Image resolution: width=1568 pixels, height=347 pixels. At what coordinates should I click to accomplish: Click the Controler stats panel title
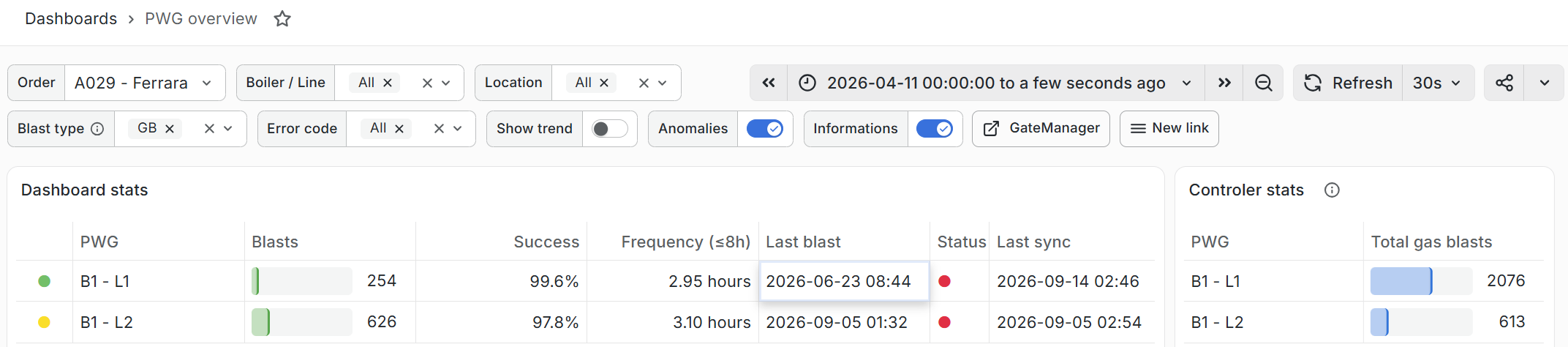[1246, 190]
